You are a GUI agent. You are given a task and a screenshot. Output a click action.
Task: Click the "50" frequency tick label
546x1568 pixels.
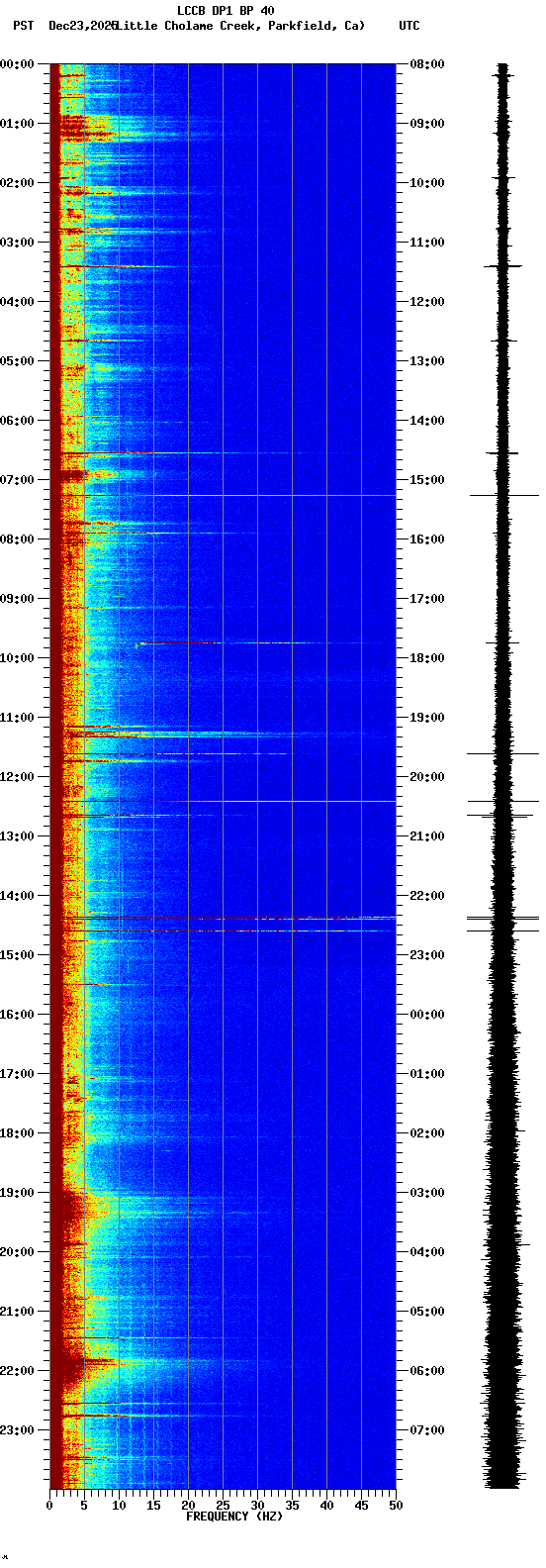pyautogui.click(x=396, y=1506)
